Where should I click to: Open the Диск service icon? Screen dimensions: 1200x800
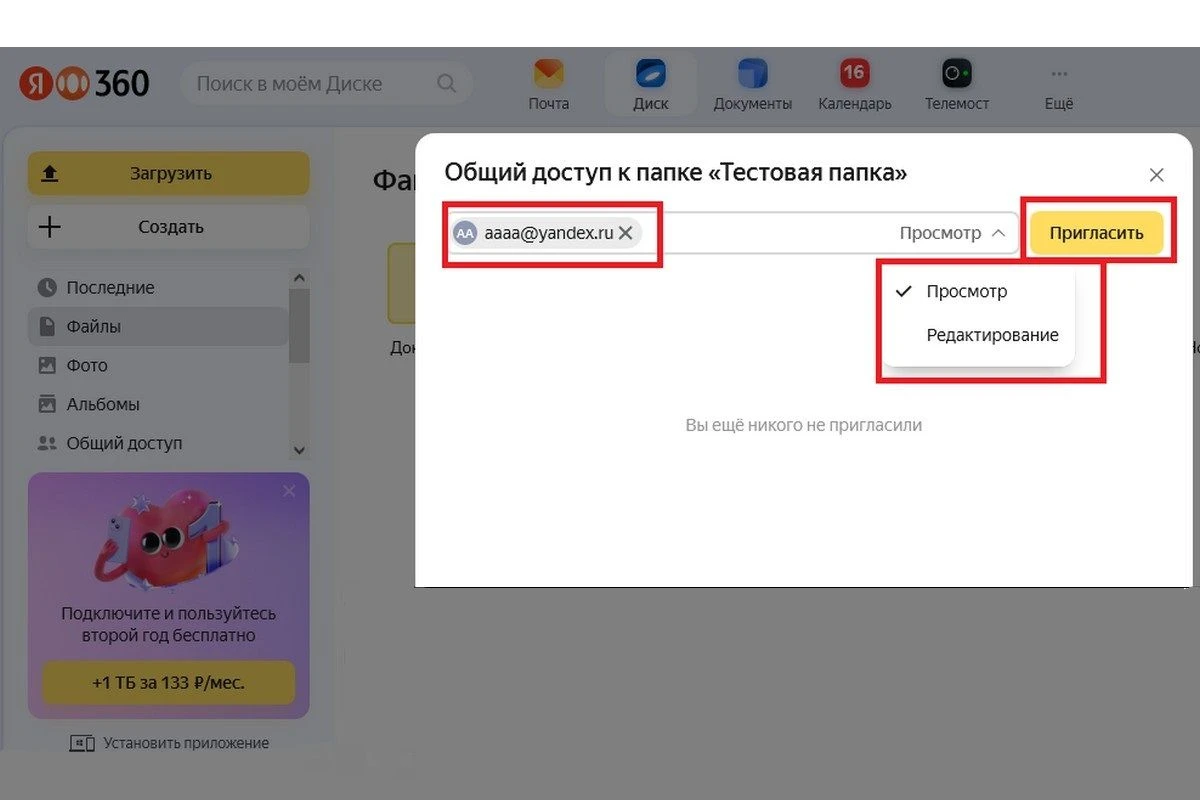tap(651, 74)
